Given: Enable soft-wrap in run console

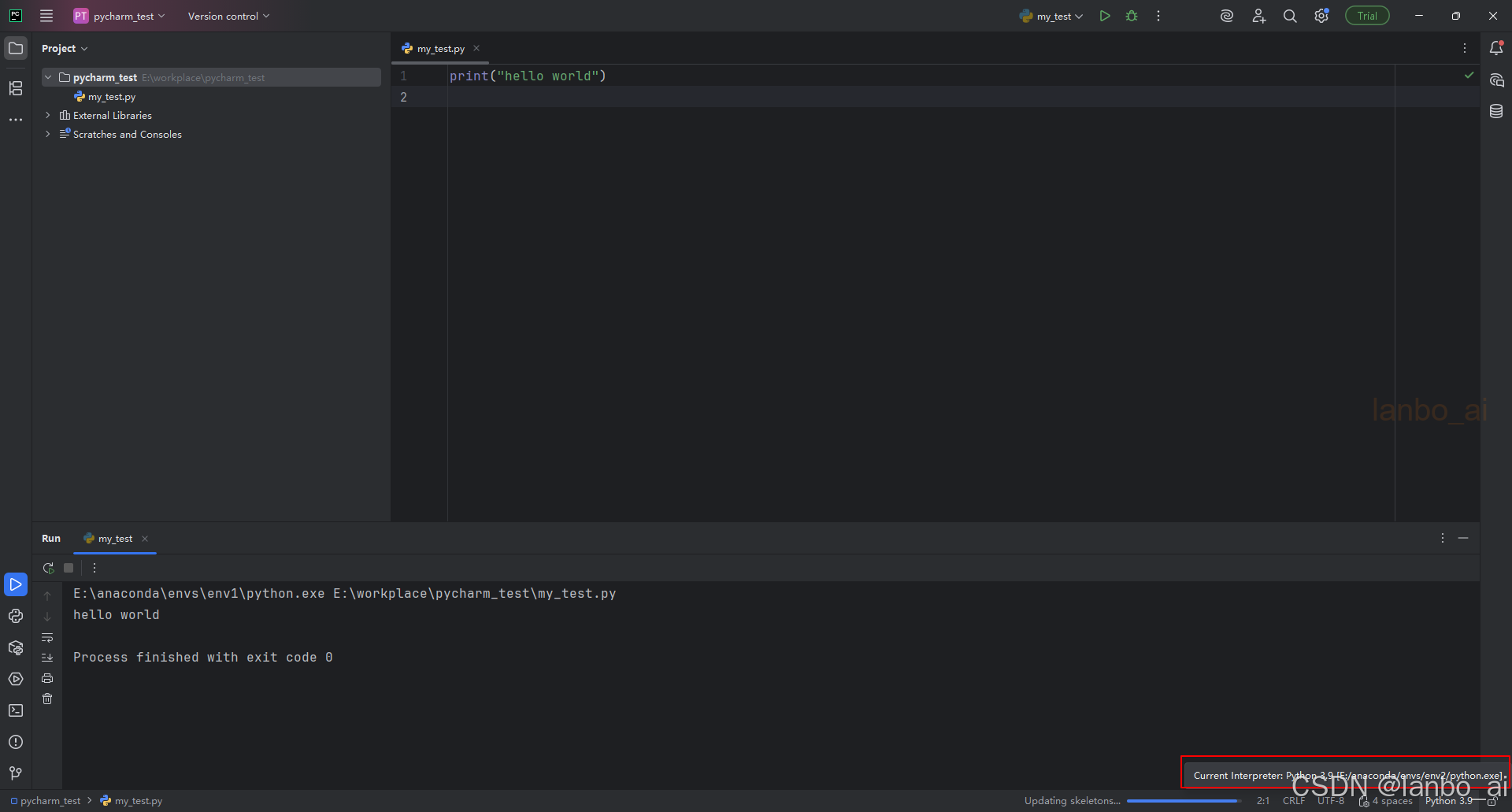Looking at the screenshot, I should point(47,638).
